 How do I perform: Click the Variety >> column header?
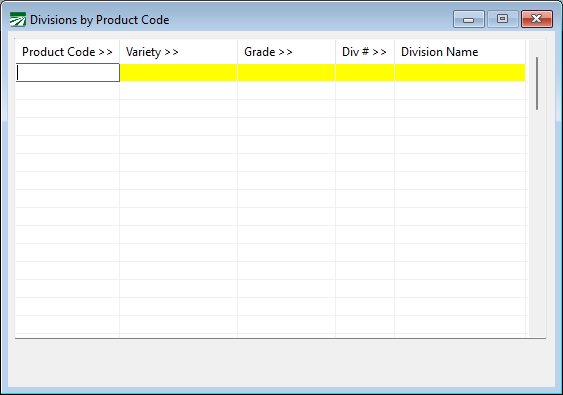(x=178, y=52)
